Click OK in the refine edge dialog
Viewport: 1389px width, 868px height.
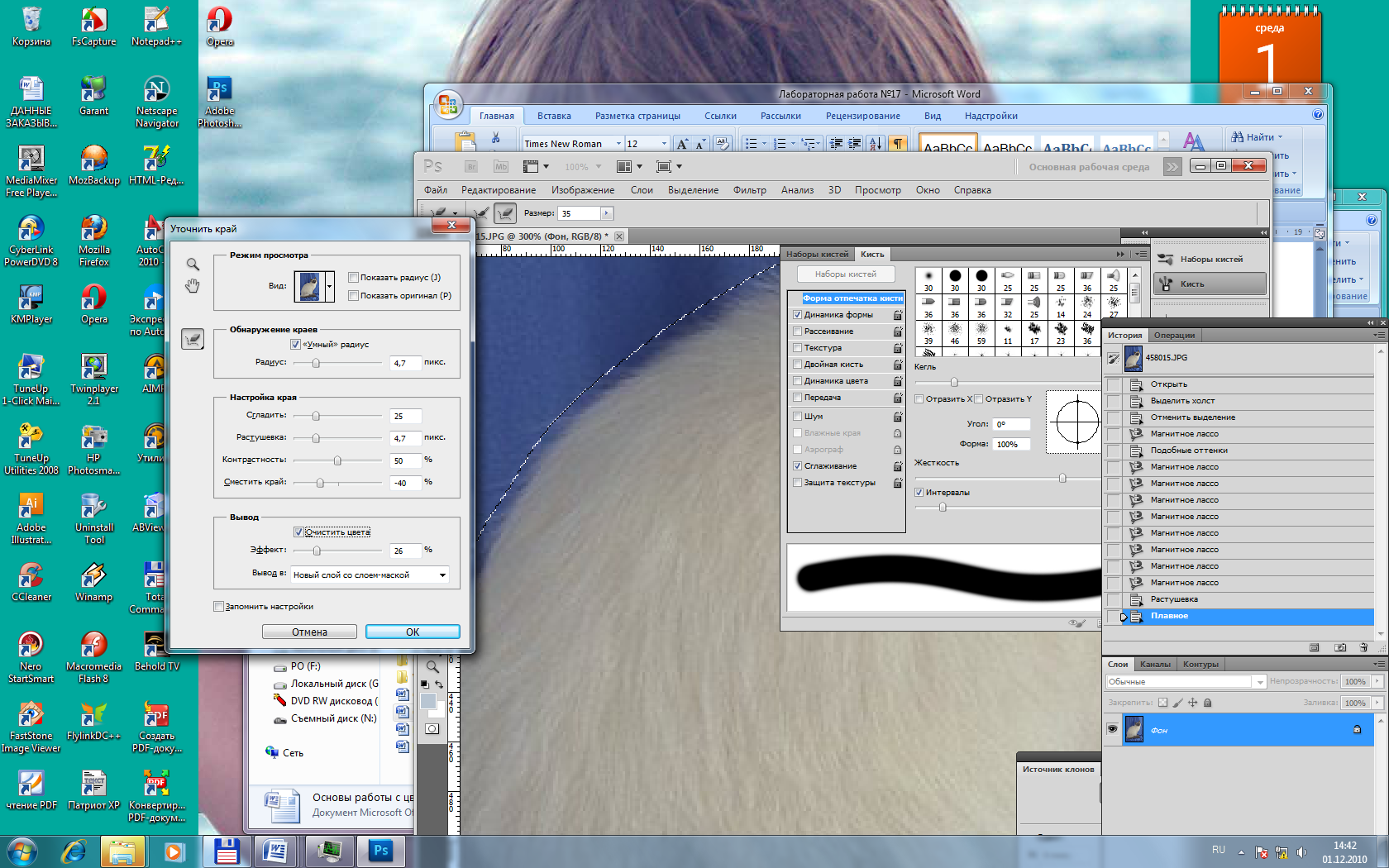413,632
